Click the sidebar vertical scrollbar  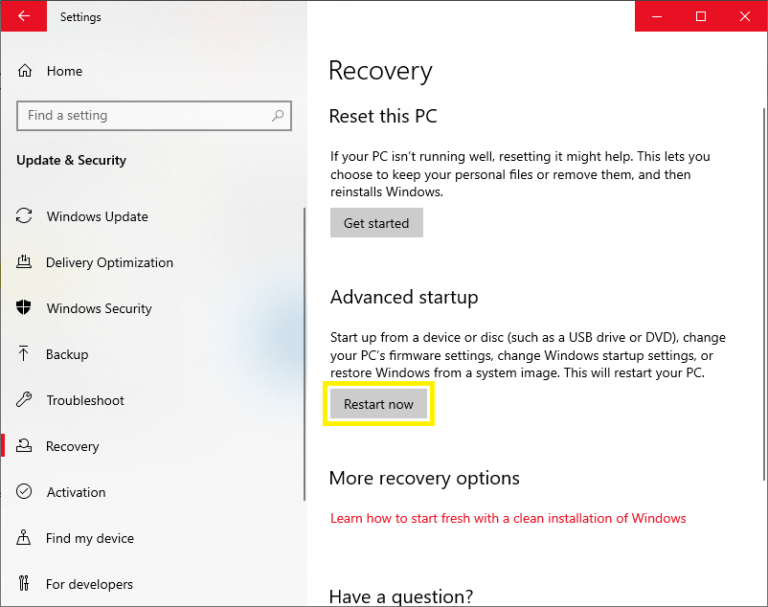tap(304, 354)
